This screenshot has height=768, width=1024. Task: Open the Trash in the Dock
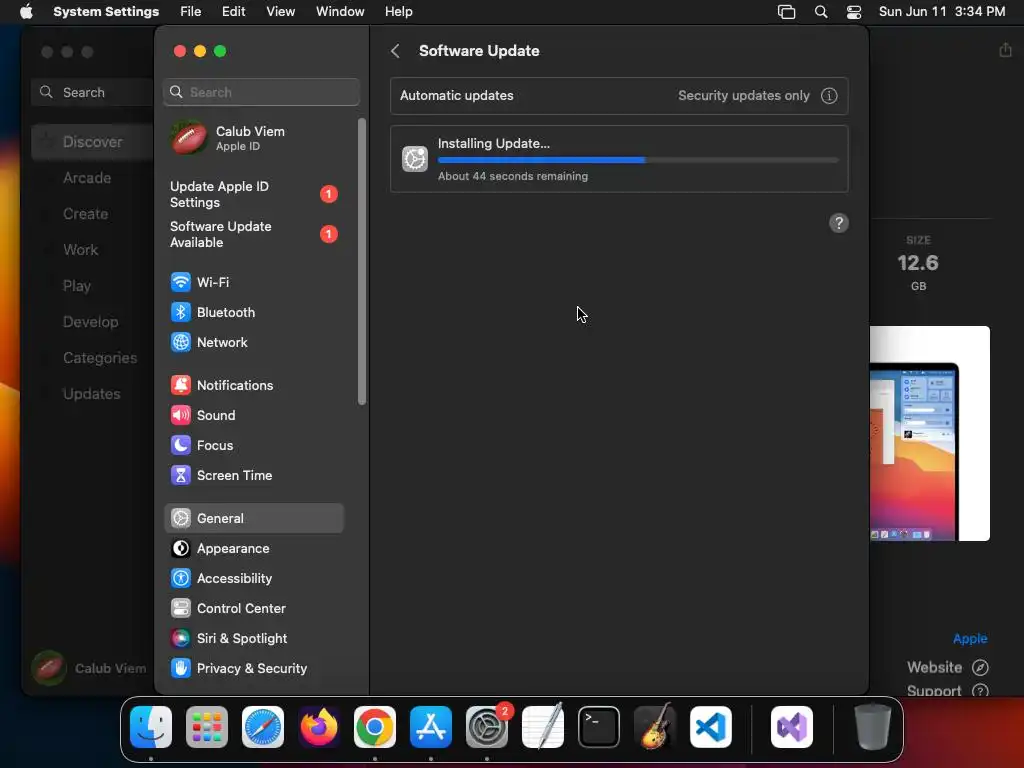[x=872, y=727]
